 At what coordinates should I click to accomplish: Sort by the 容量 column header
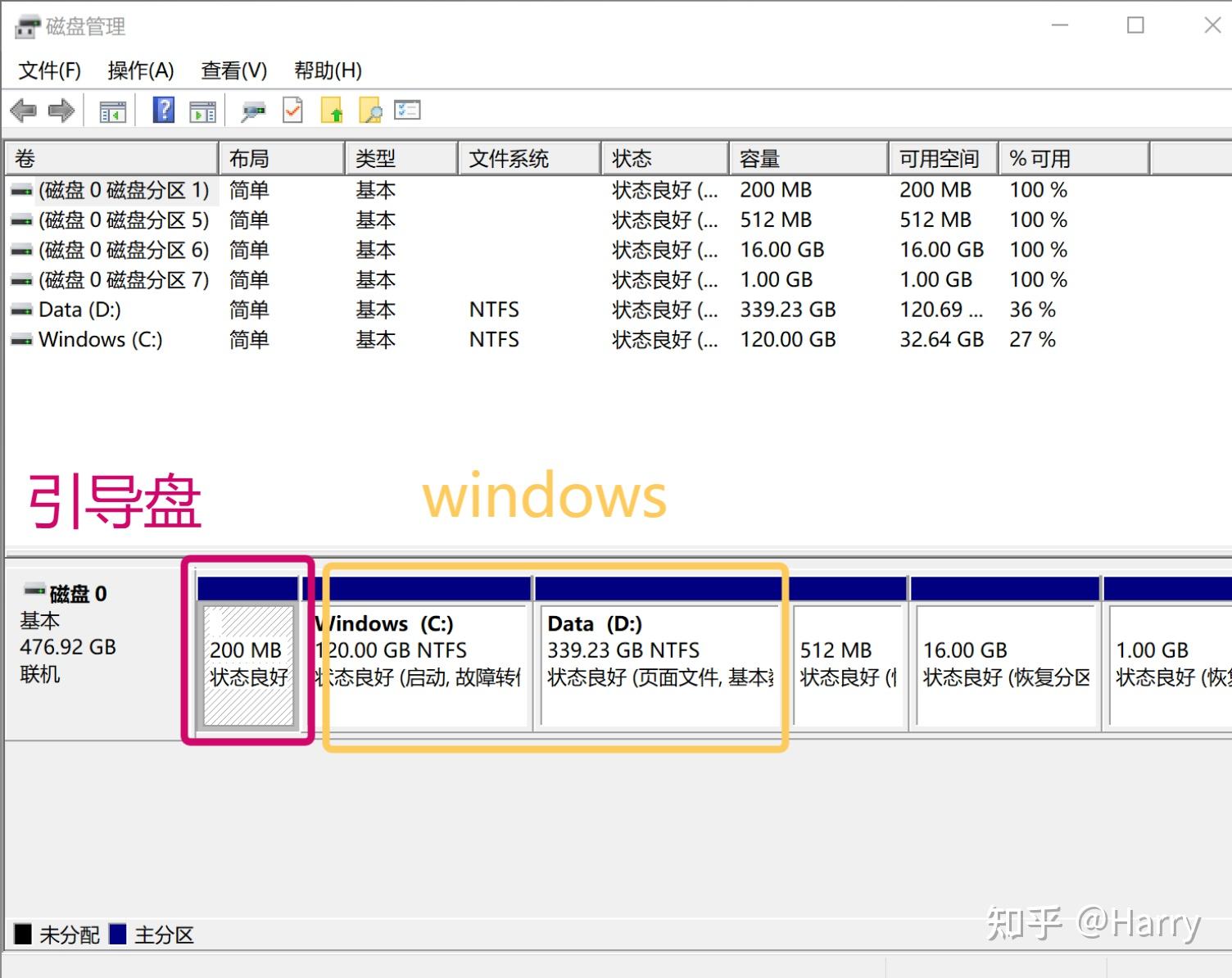[809, 158]
